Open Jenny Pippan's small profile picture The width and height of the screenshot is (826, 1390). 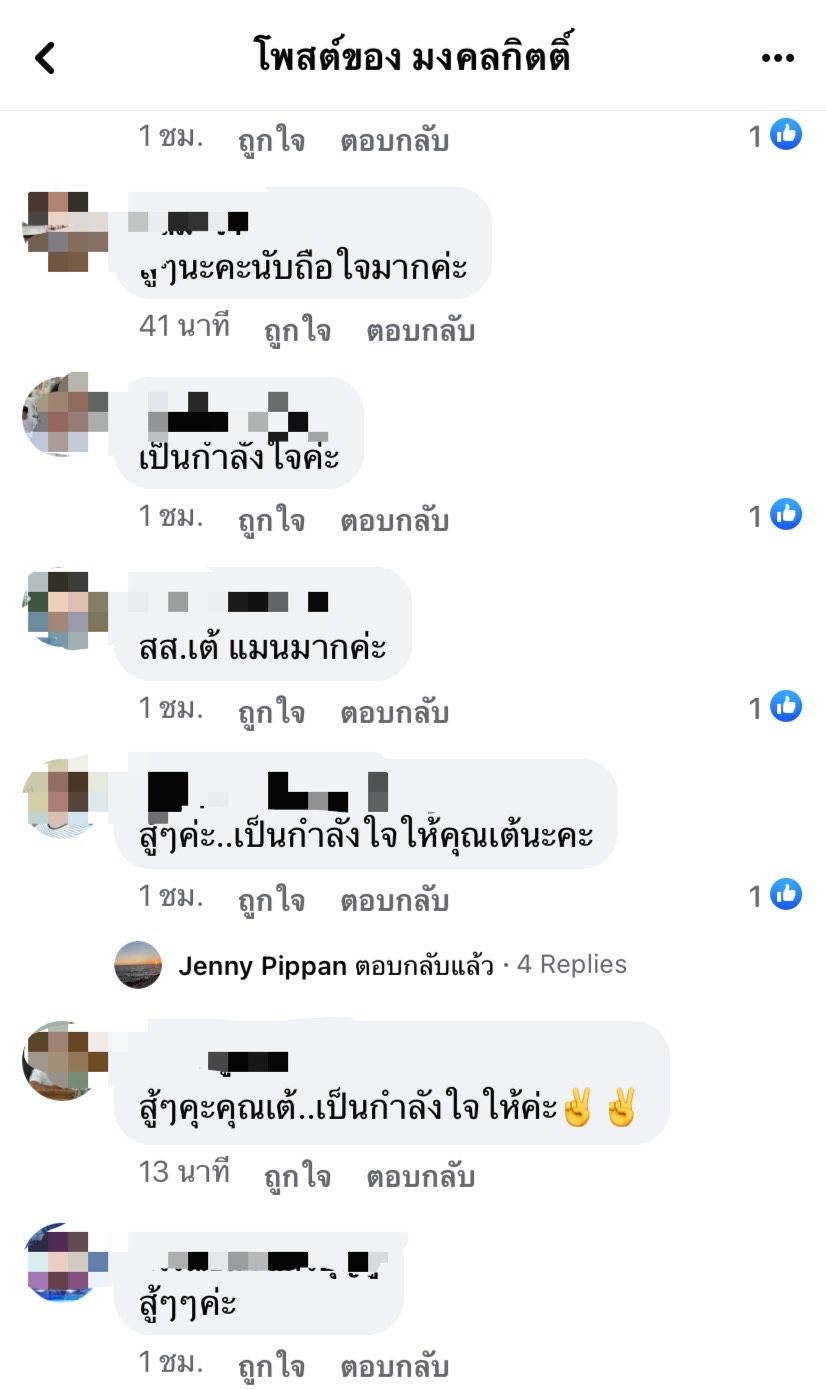(138, 965)
